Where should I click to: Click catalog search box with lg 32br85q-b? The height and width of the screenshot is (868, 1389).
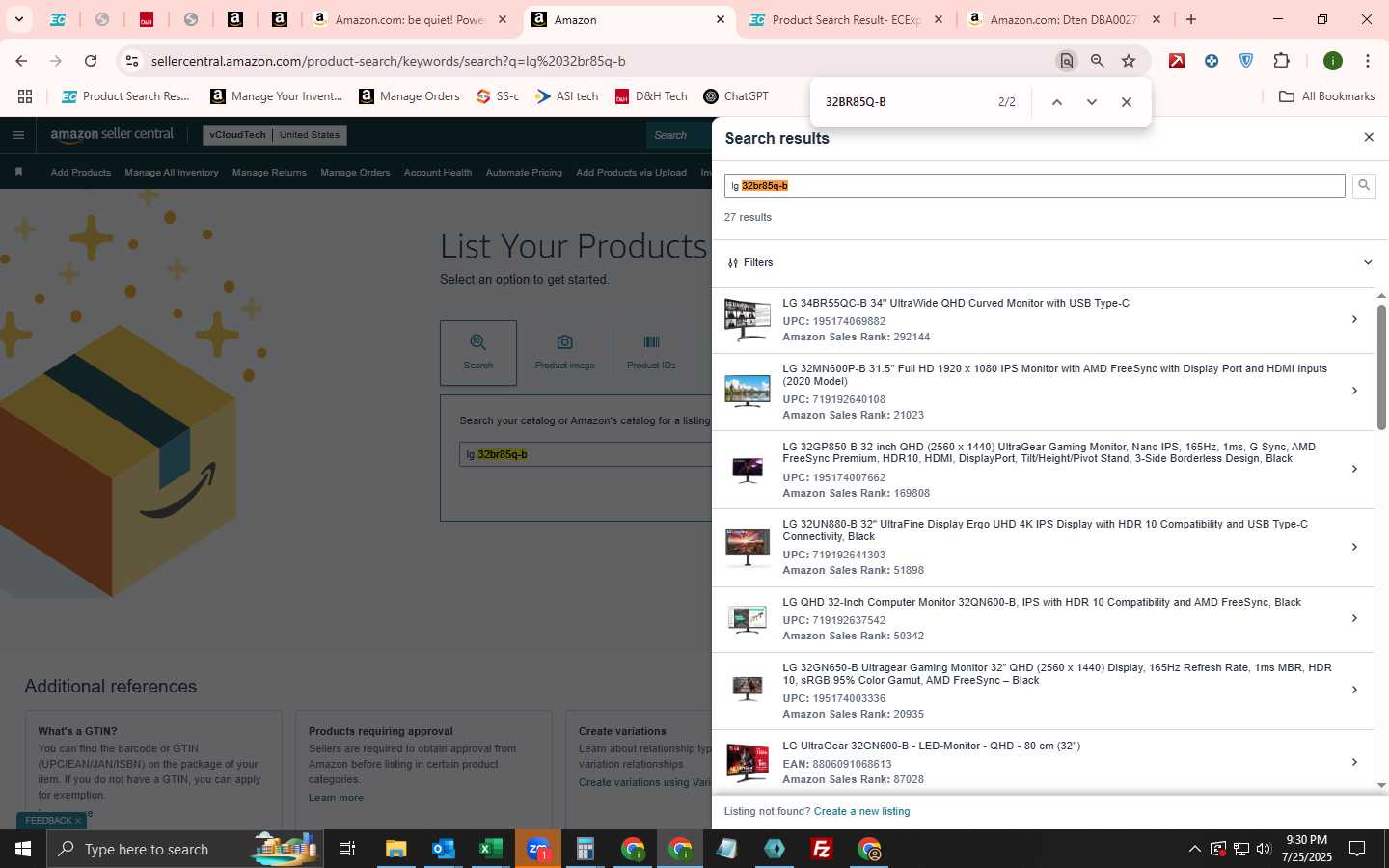[x=586, y=454]
